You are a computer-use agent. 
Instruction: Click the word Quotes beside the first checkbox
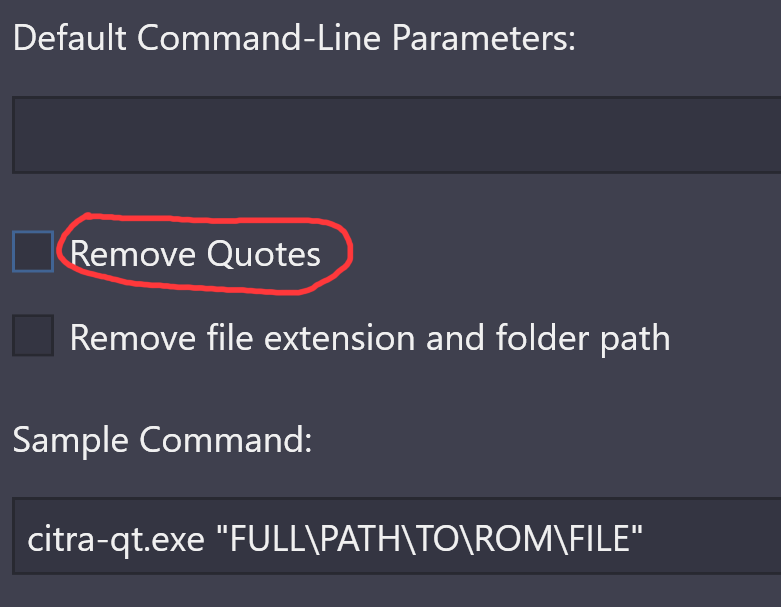pyautogui.click(x=264, y=253)
